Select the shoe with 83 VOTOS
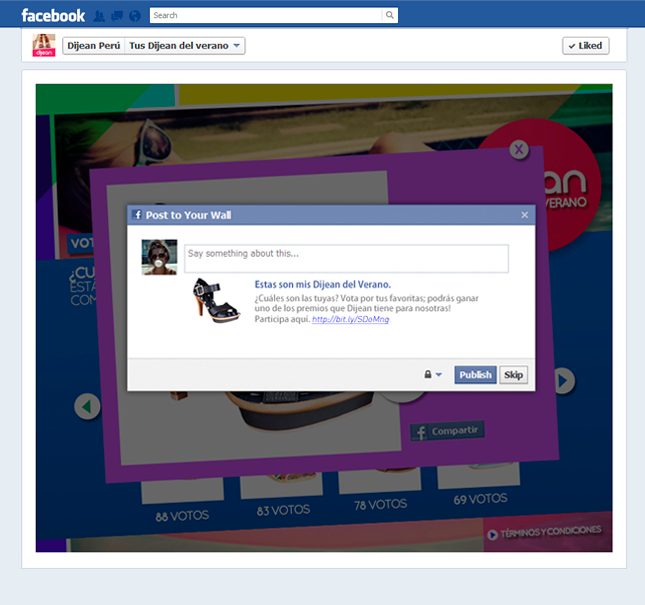The height and width of the screenshot is (605, 645). tap(281, 484)
